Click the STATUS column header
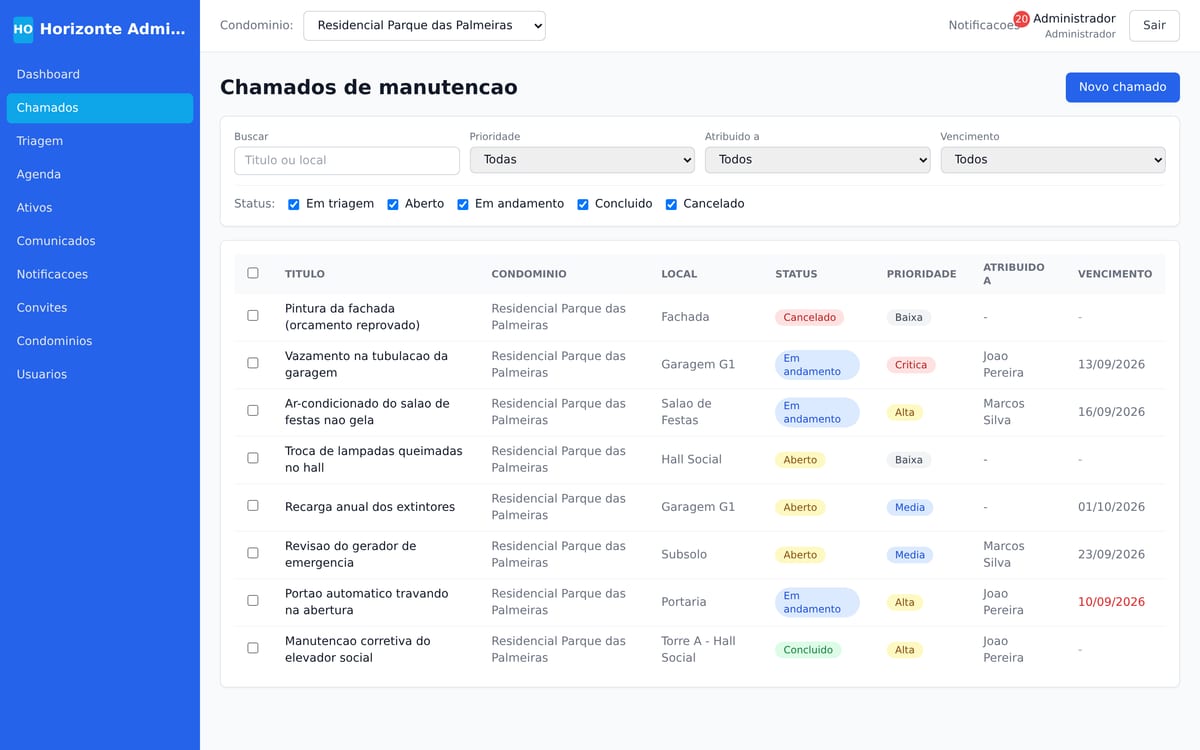The width and height of the screenshot is (1200, 750). click(796, 274)
